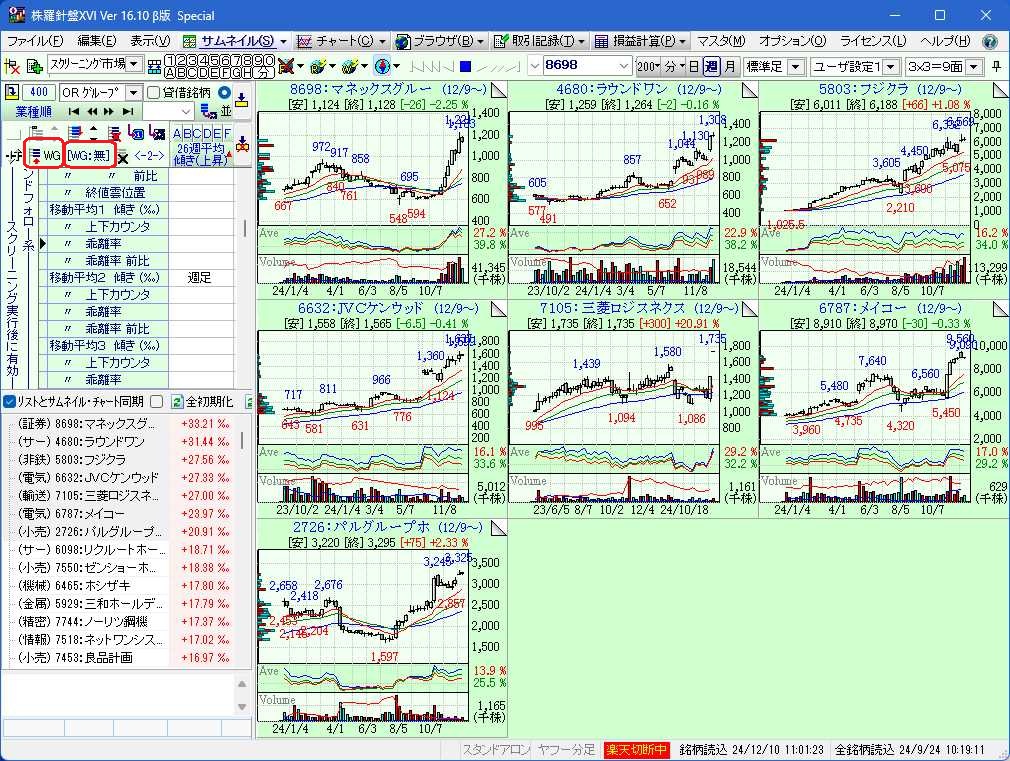Step forward with the fast-forward arrows
Viewport: 1010px width, 761px height.
pyautogui.click(x=109, y=111)
